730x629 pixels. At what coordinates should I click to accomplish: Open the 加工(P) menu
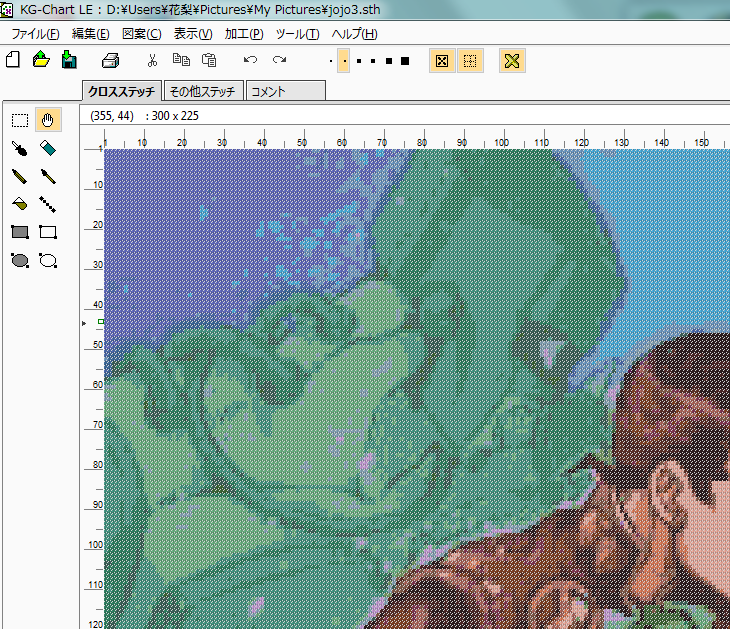(x=244, y=34)
